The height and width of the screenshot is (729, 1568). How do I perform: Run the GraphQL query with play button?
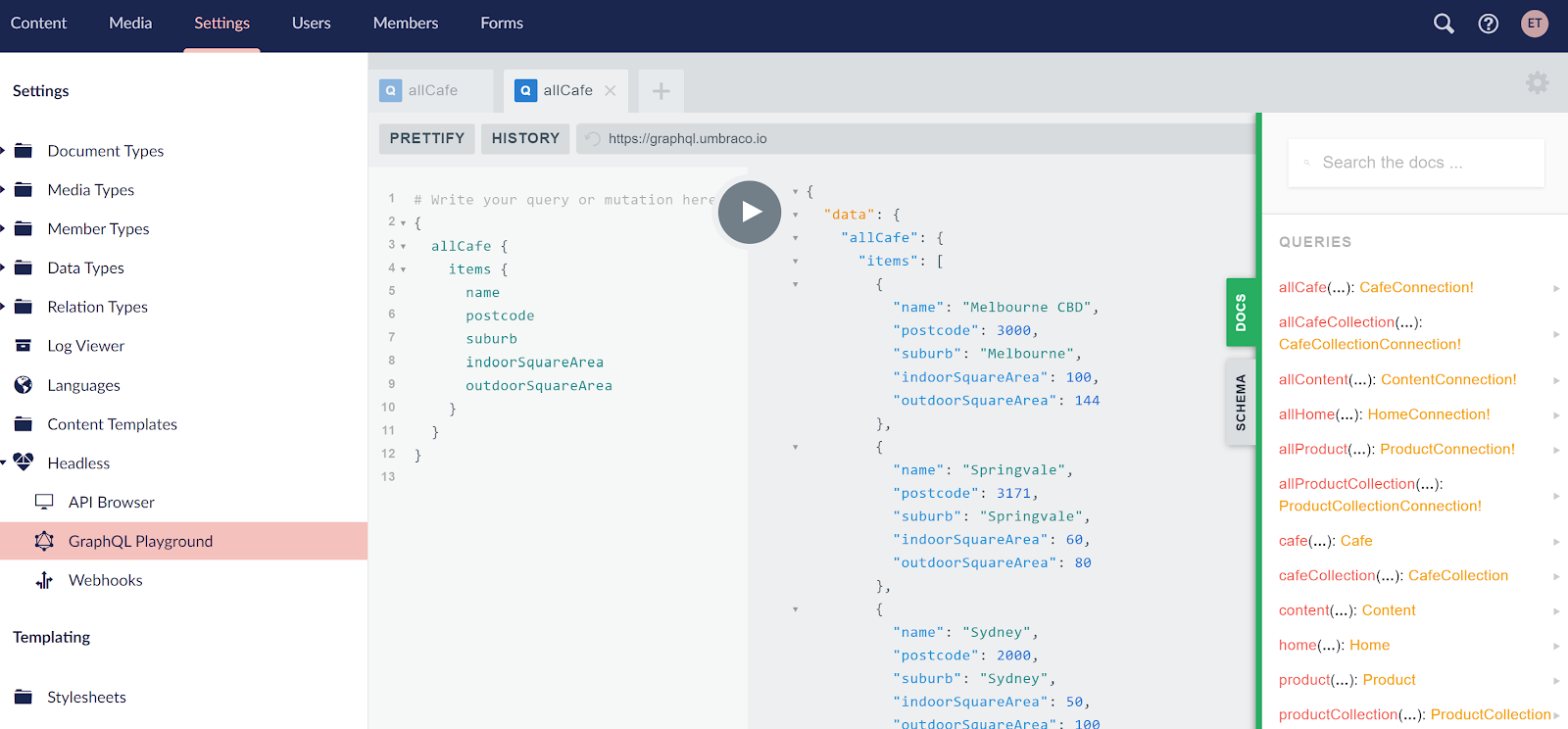tap(750, 212)
